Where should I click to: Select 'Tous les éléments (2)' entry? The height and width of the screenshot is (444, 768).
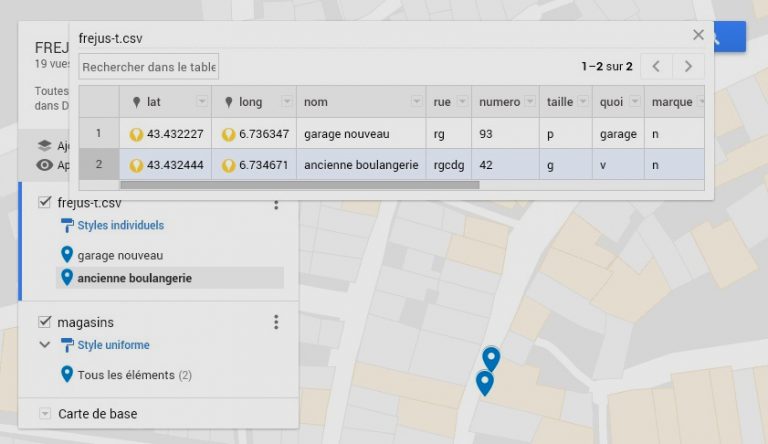[135, 375]
